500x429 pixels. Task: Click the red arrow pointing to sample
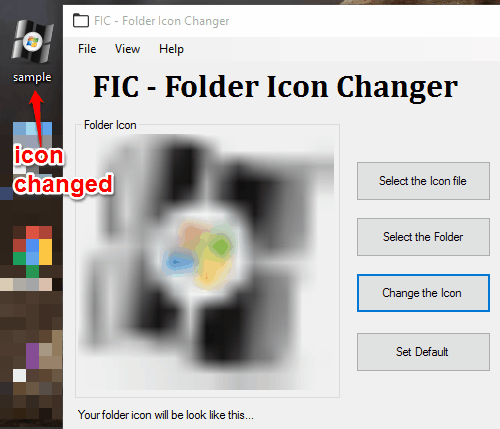[x=37, y=118]
